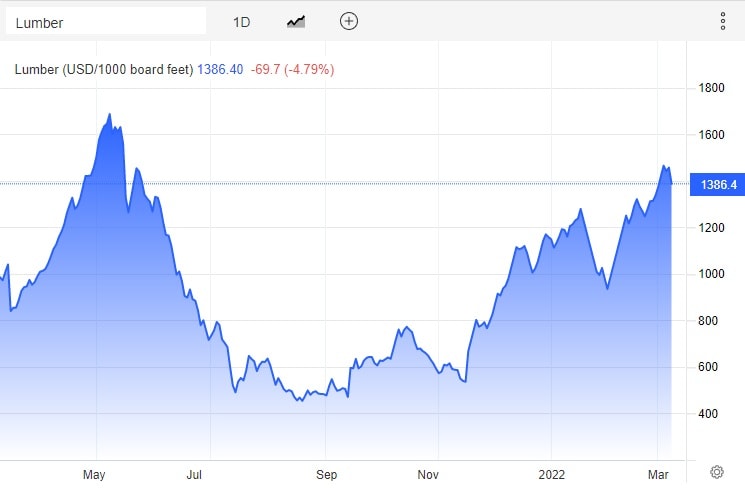The width and height of the screenshot is (745, 488).
Task: Click the 400 price axis label
Action: (x=708, y=414)
